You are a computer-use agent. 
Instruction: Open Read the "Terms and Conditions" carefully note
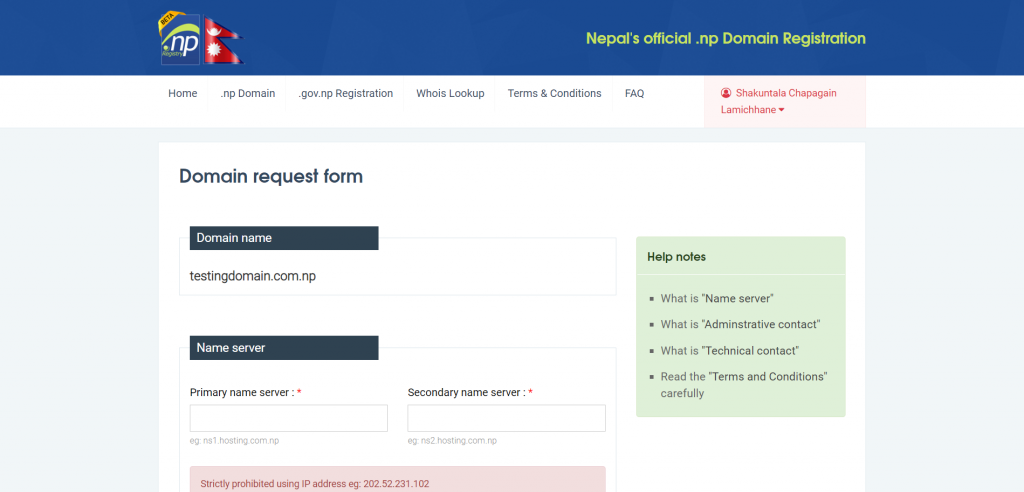click(x=744, y=385)
